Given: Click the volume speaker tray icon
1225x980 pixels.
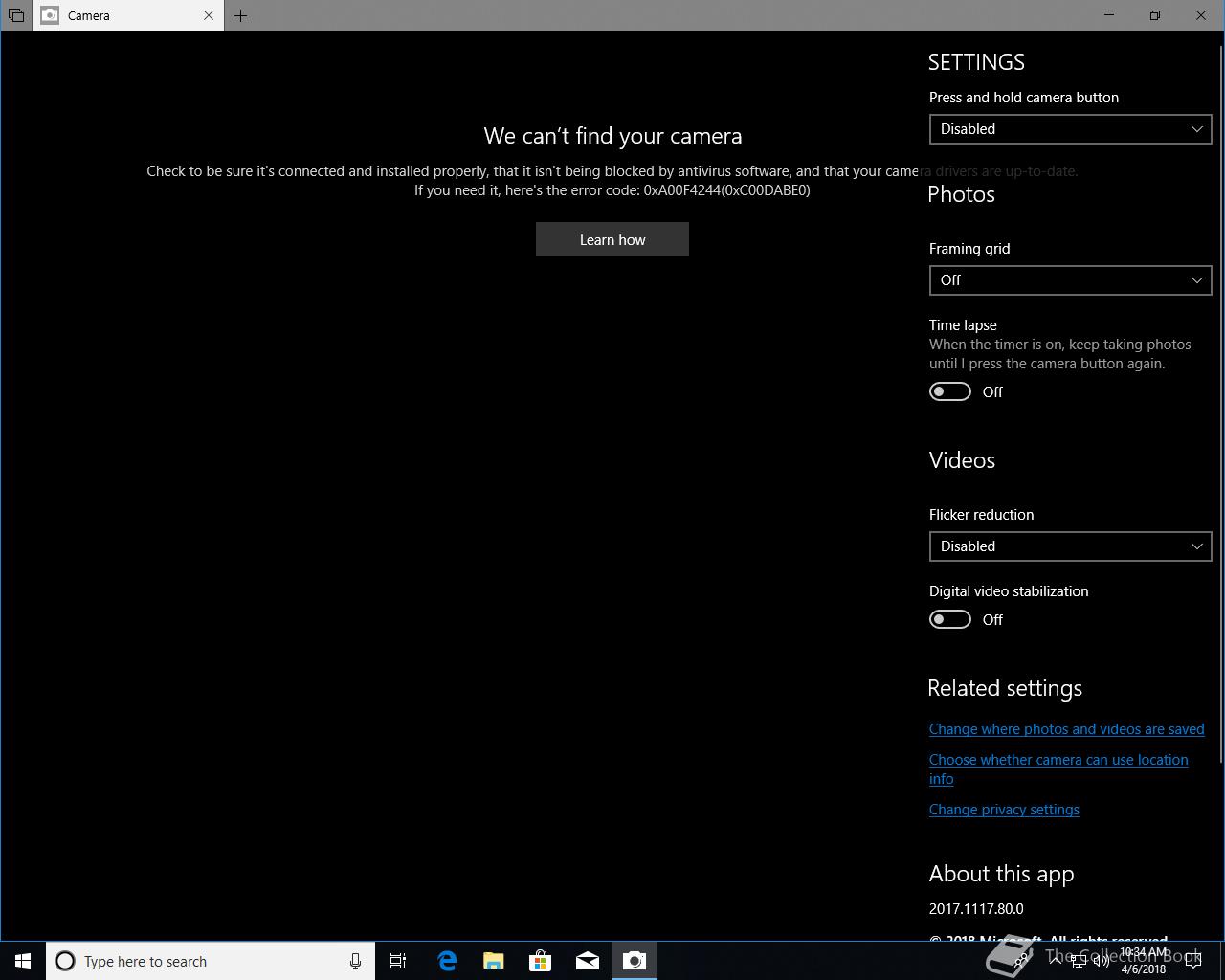Looking at the screenshot, I should click(x=1102, y=961).
